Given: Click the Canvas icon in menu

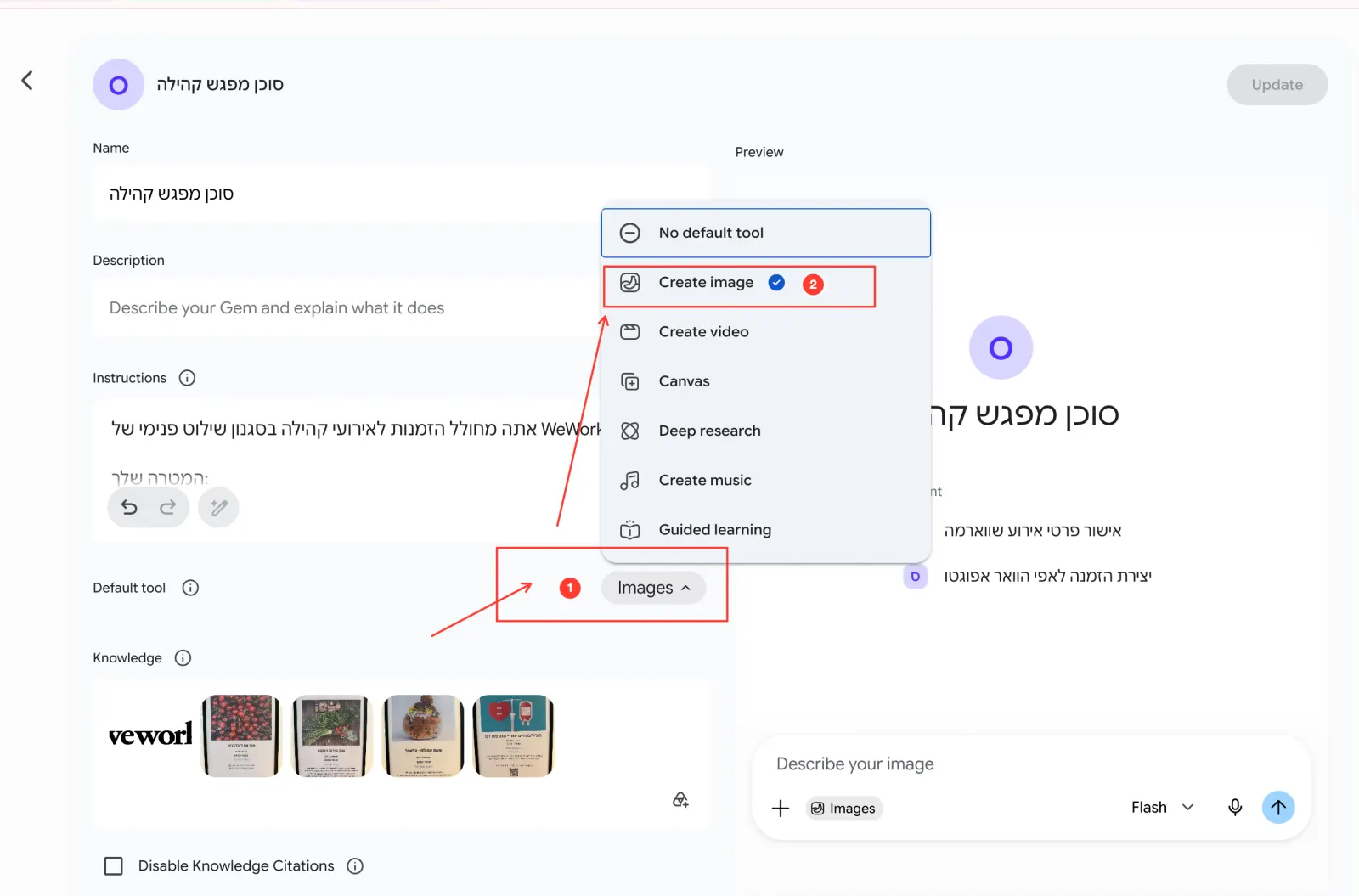Looking at the screenshot, I should (x=629, y=381).
